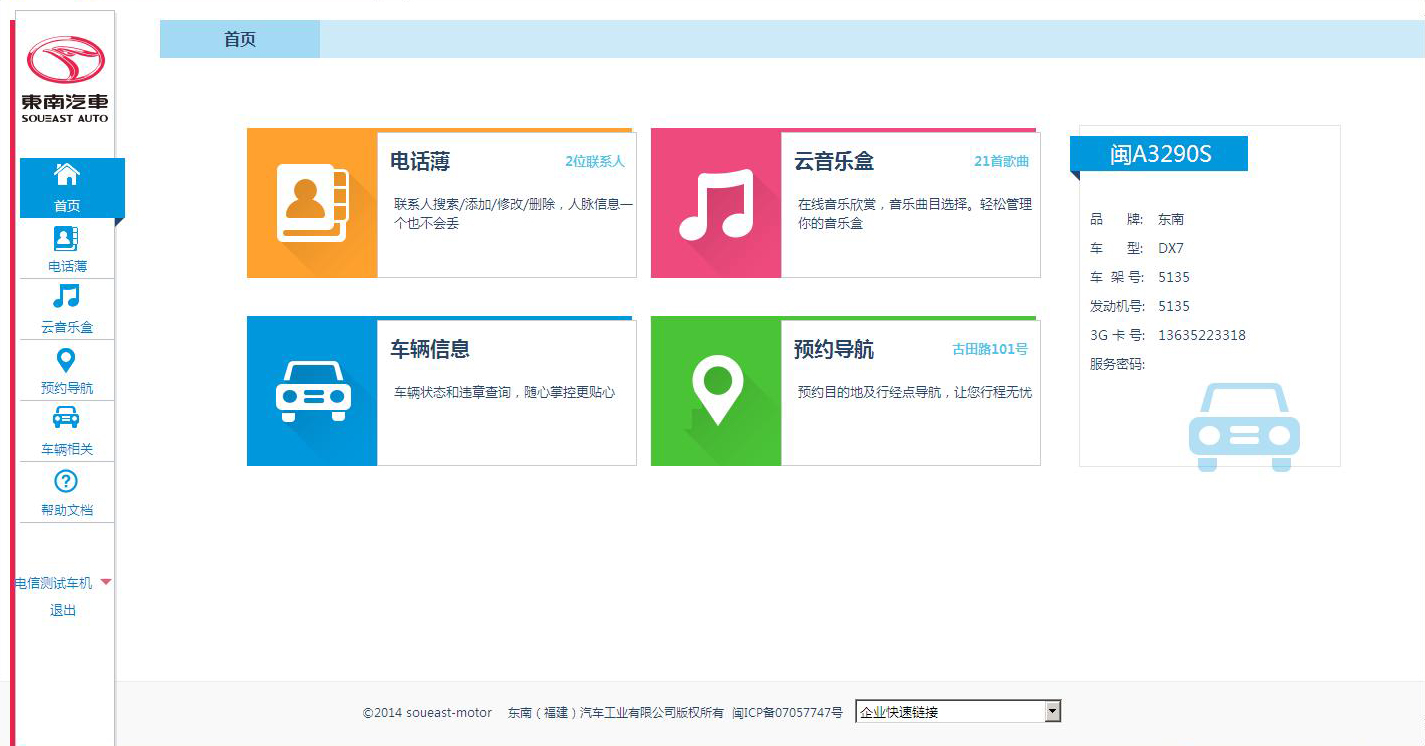Viewport: 1425px width, 746px height.
Task: Click the blue car tile icon
Action: (312, 391)
